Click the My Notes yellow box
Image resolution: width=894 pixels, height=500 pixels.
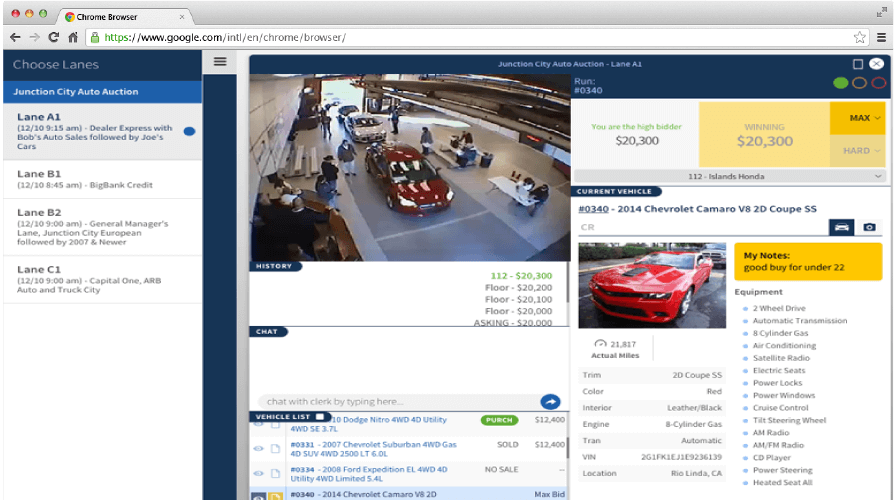[808, 262]
